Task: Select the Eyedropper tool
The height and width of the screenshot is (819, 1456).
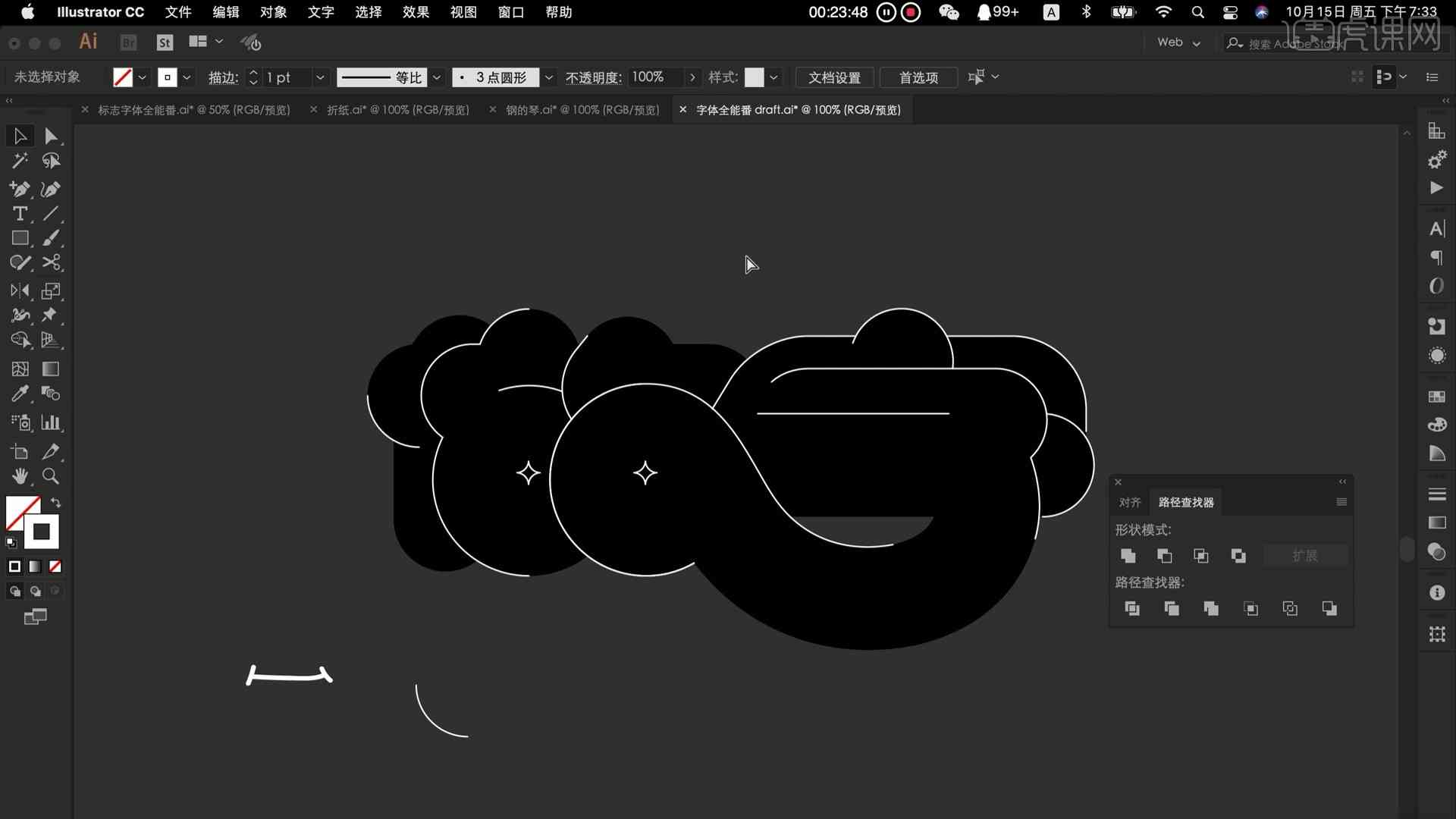Action: 19,392
